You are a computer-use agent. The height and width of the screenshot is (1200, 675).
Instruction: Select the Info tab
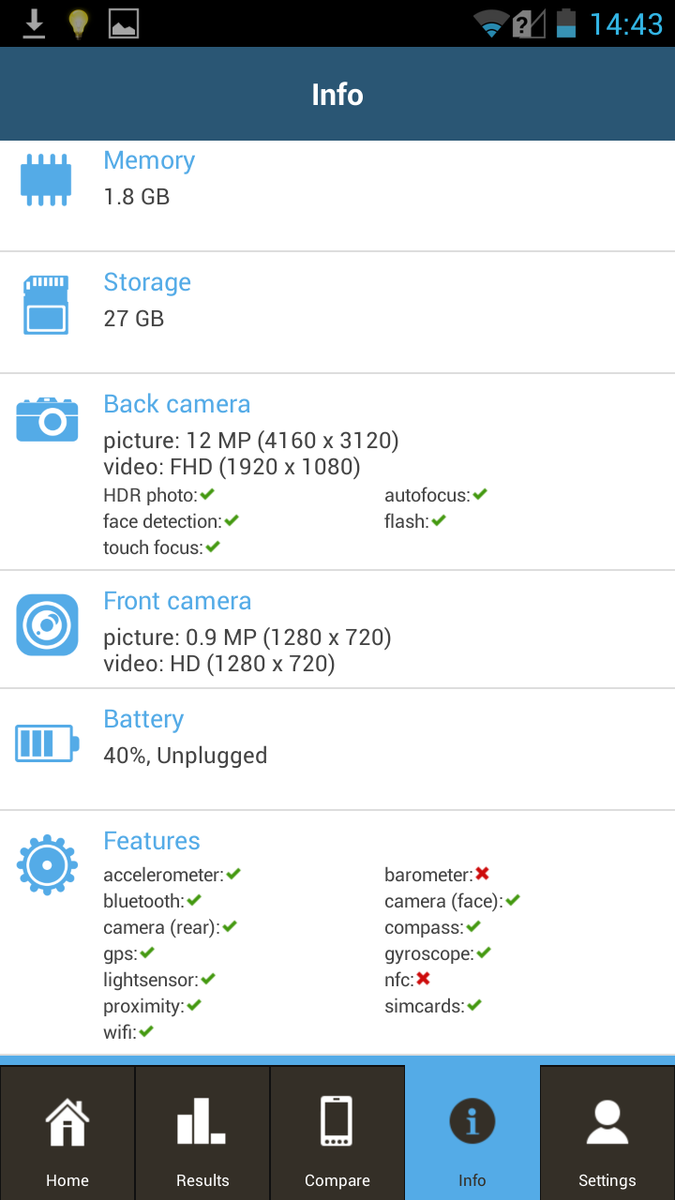472,1133
